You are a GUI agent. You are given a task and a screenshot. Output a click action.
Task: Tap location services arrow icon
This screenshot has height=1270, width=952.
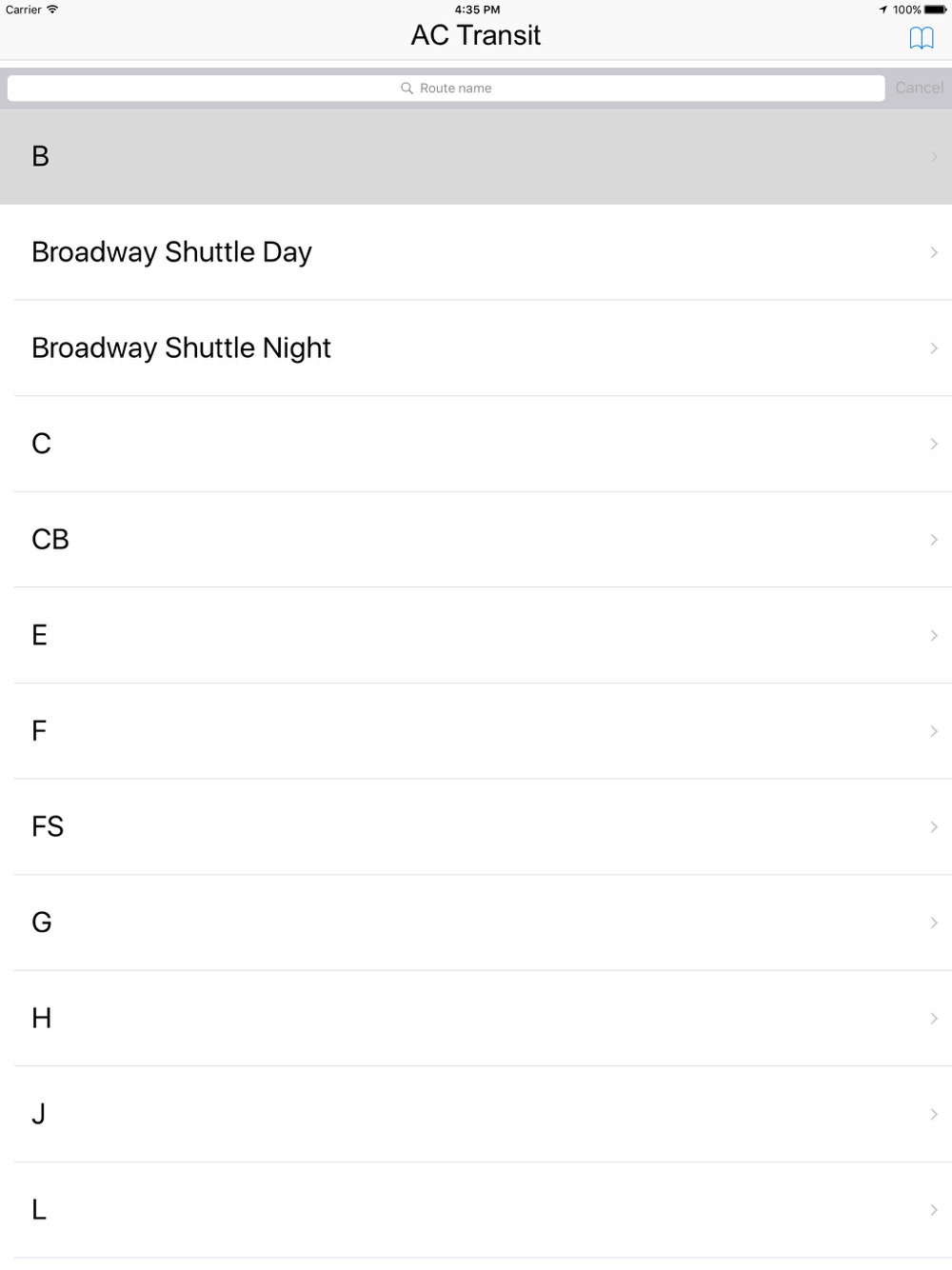tap(883, 10)
